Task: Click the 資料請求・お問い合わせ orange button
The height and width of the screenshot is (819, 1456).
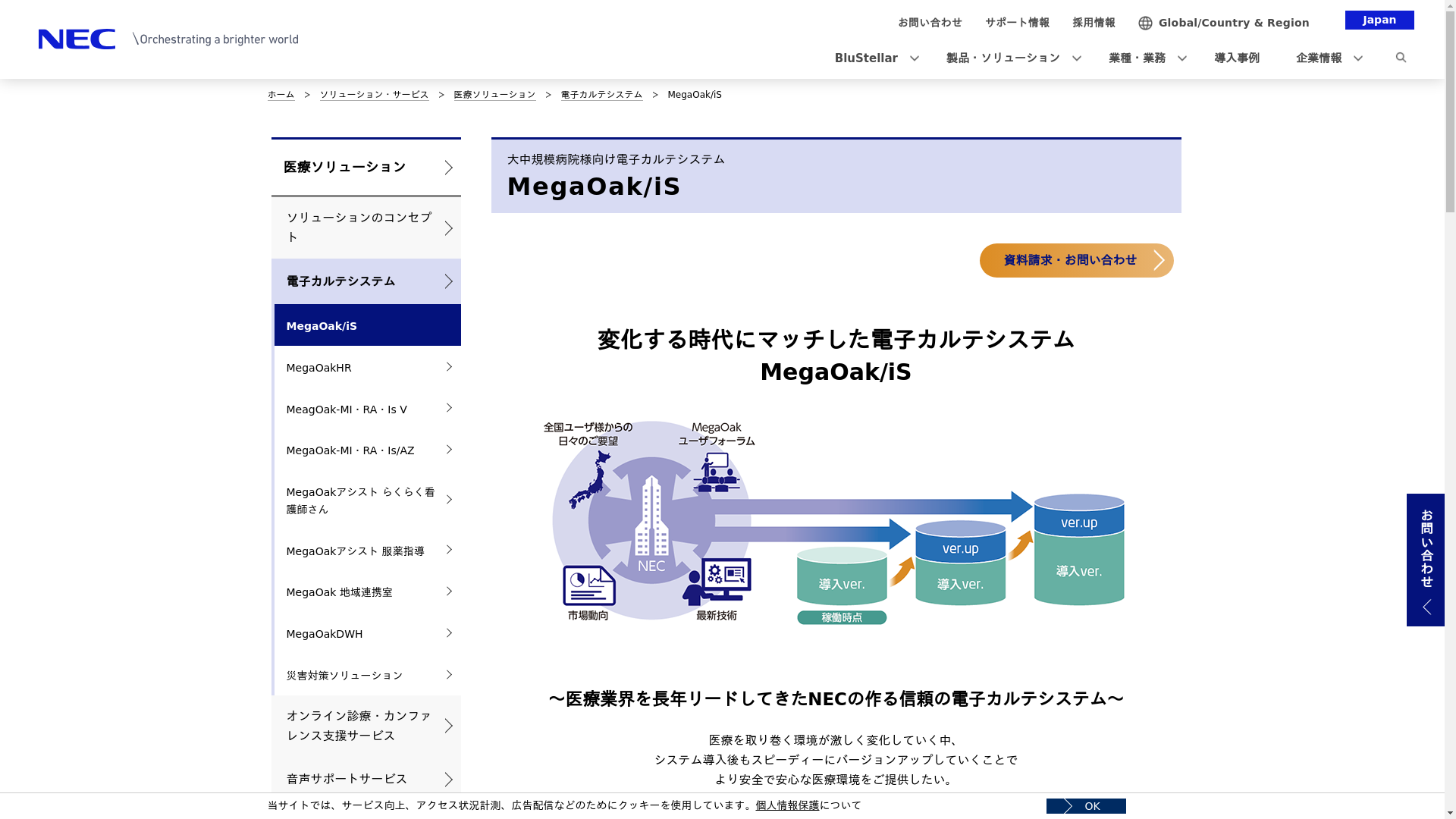Action: pyautogui.click(x=1076, y=260)
